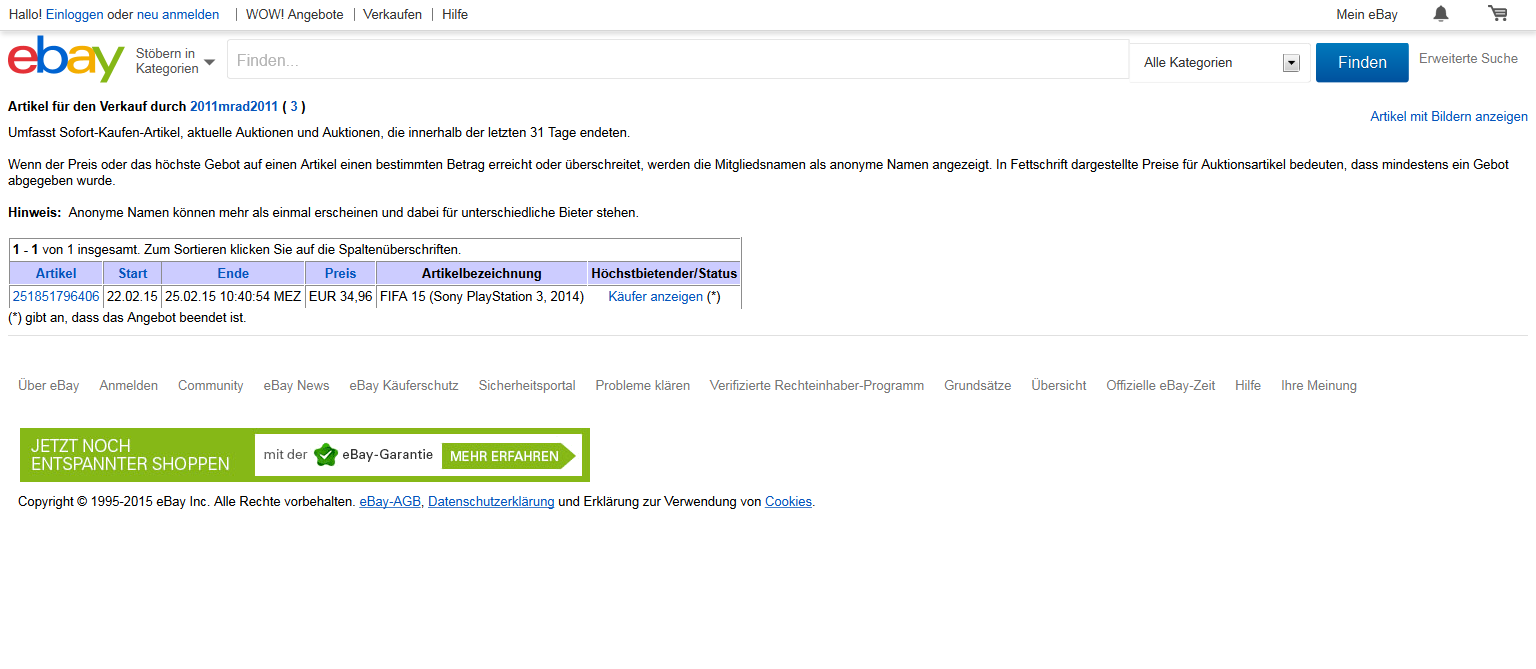Expand the Mein eBay menu
This screenshot has width=1536, height=669.
pos(1367,14)
